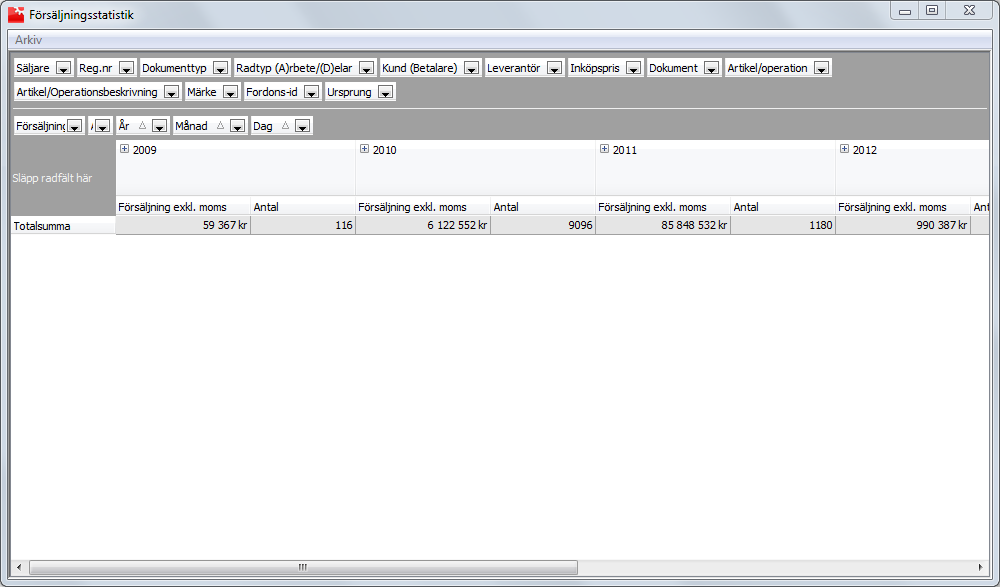Image resolution: width=1000 pixels, height=587 pixels.
Task: Select the 990 387 kr cell
Action: pyautogui.click(x=903, y=225)
